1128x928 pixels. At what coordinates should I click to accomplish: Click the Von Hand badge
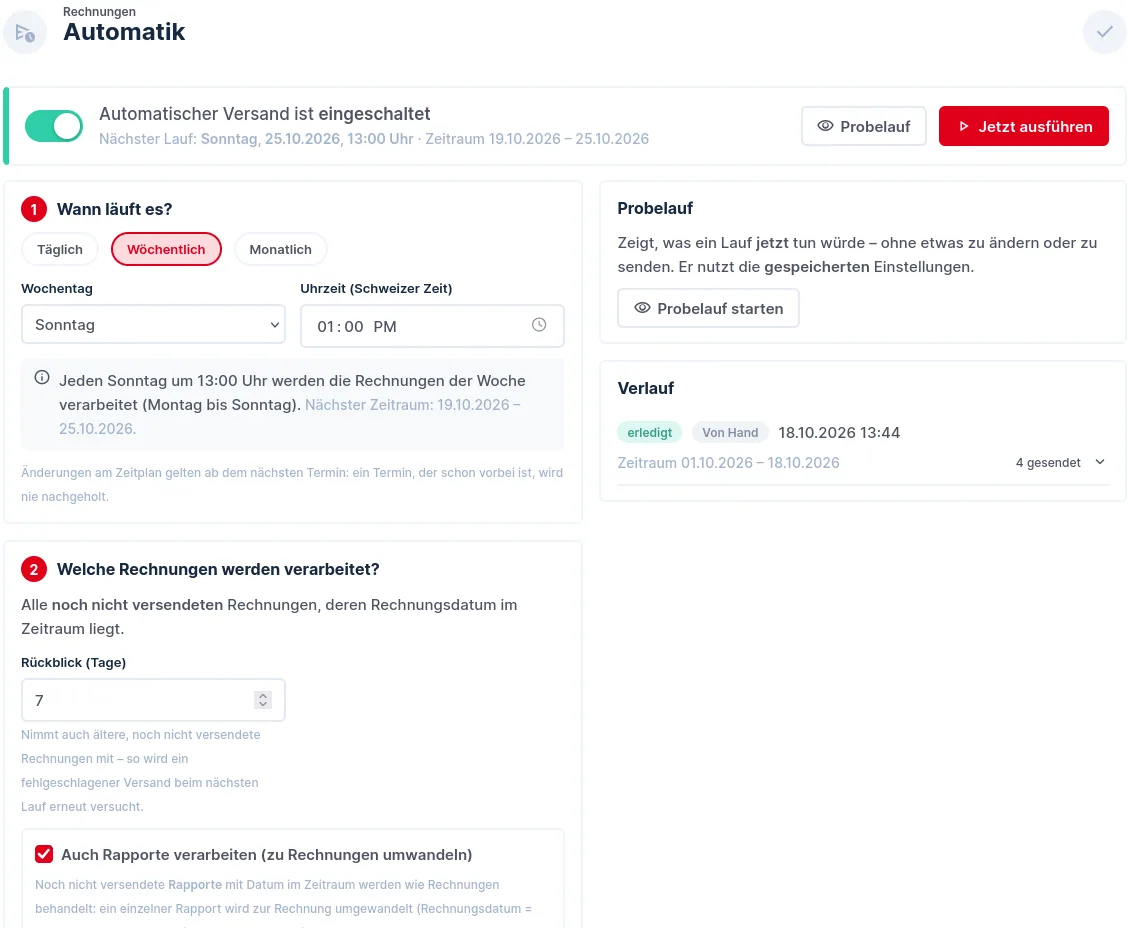[x=730, y=432]
